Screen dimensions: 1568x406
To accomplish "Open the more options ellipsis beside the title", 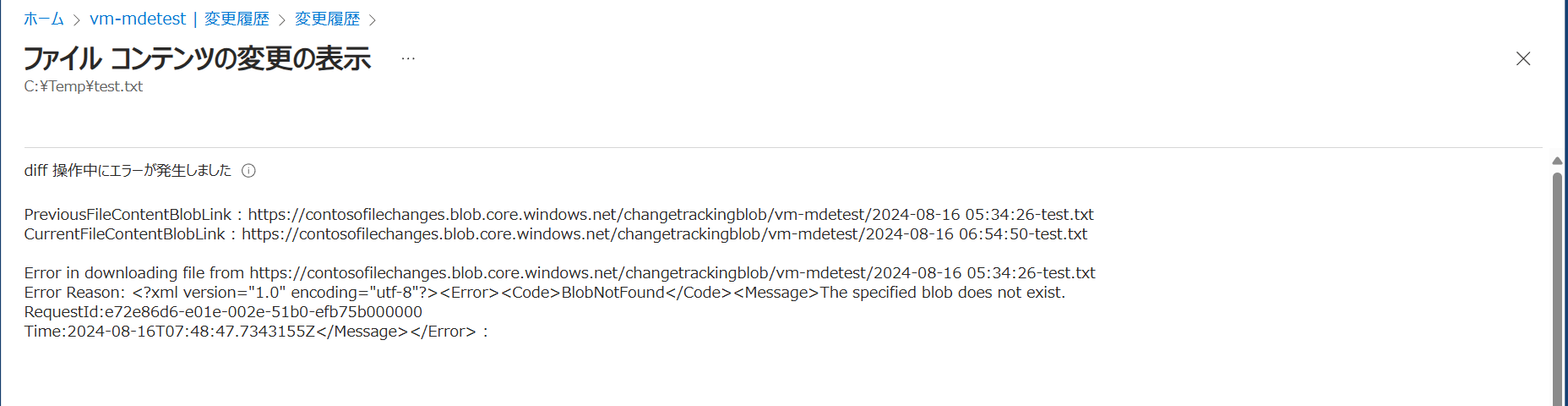I will (408, 58).
